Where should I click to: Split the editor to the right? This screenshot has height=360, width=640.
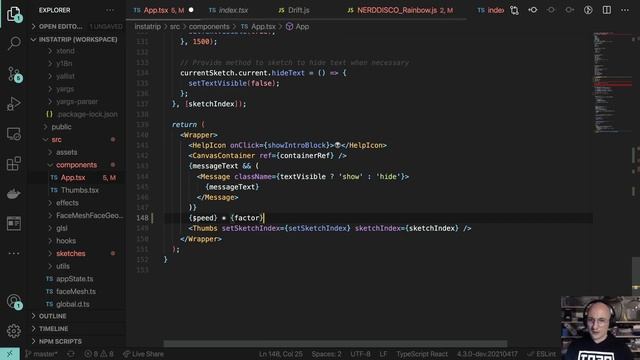[607, 10]
